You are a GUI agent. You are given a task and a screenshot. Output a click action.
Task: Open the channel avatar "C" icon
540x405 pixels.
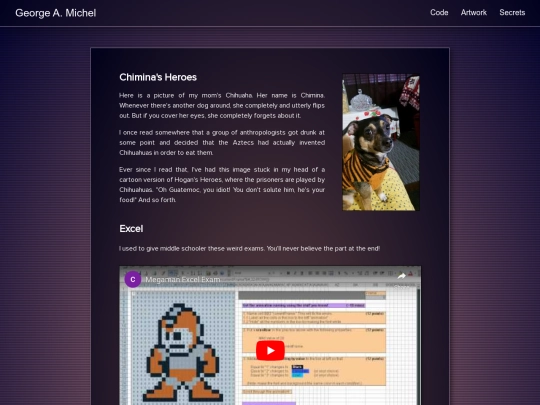click(x=133, y=279)
